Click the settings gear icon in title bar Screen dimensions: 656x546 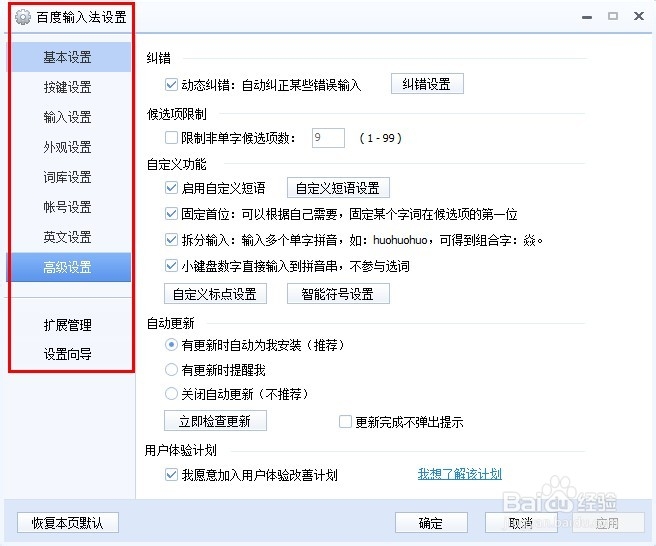[x=23, y=17]
